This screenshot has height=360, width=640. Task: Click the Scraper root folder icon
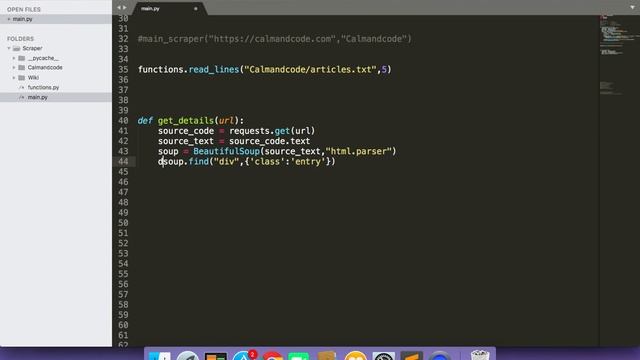[16, 48]
